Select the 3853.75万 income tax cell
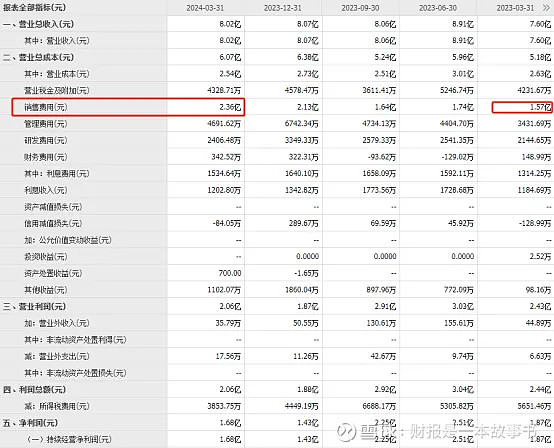This screenshot has width=554, height=448. point(224,406)
